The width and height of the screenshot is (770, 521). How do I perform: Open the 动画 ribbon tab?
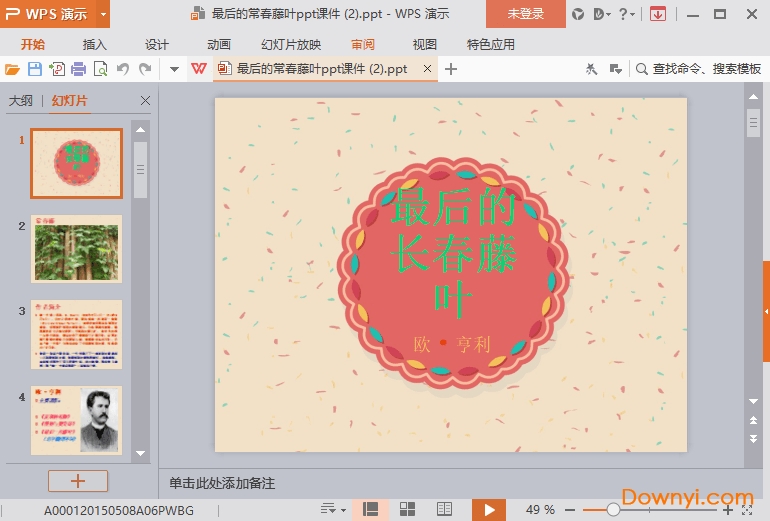pos(219,45)
